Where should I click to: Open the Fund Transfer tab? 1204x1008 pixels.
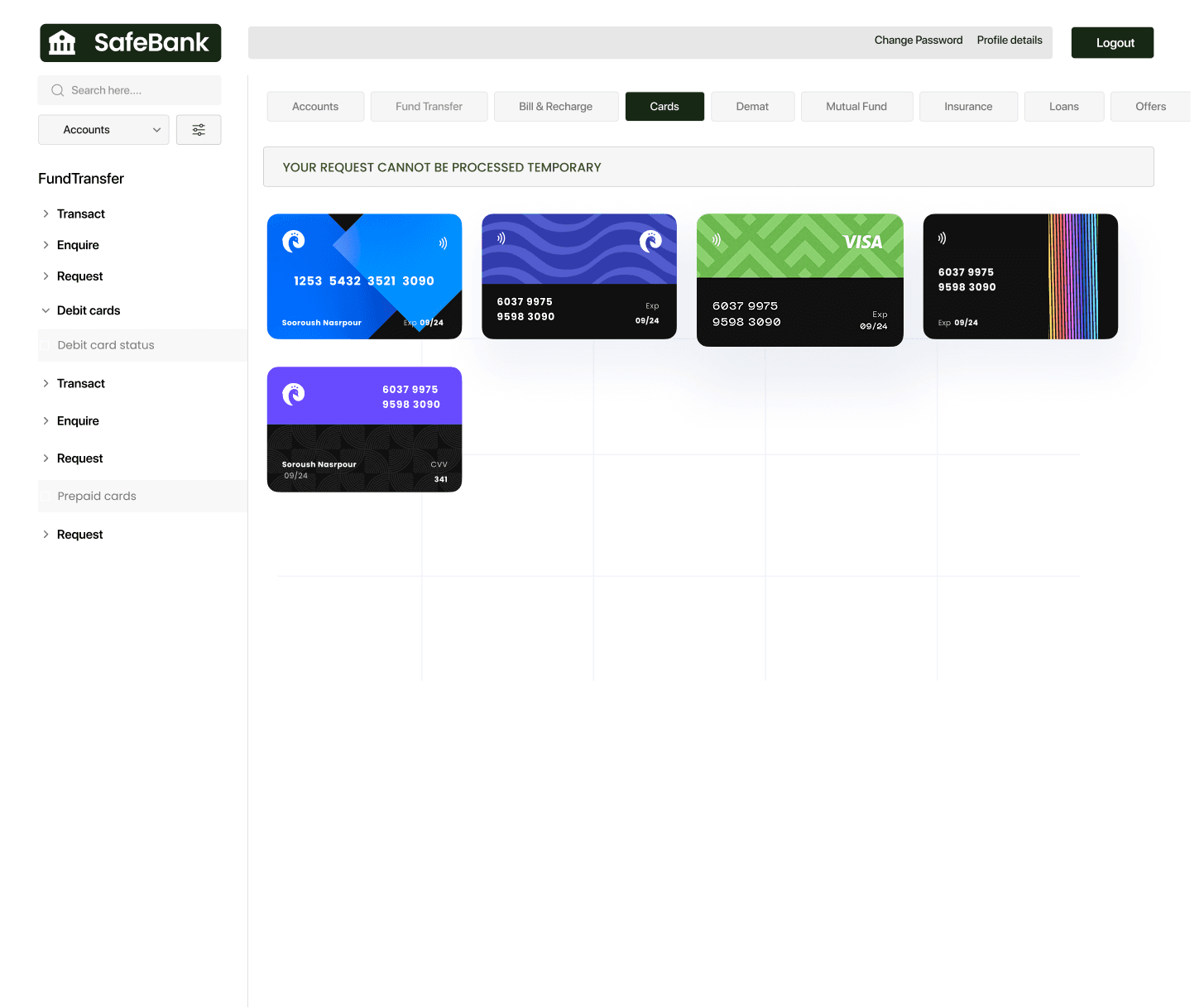429,107
